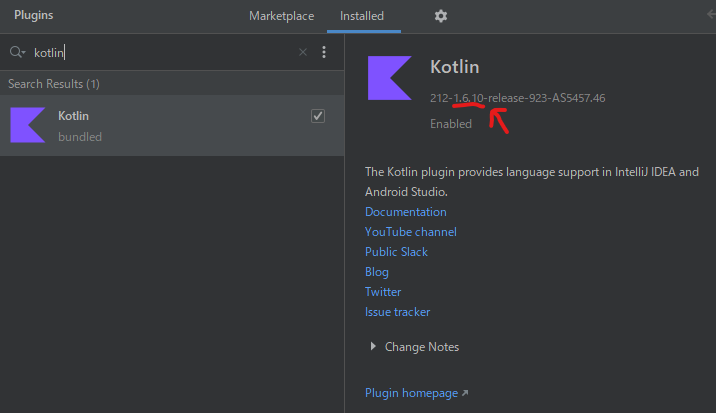Click the external-link arrow beside Plugin homepage
The width and height of the screenshot is (716, 413).
click(465, 393)
